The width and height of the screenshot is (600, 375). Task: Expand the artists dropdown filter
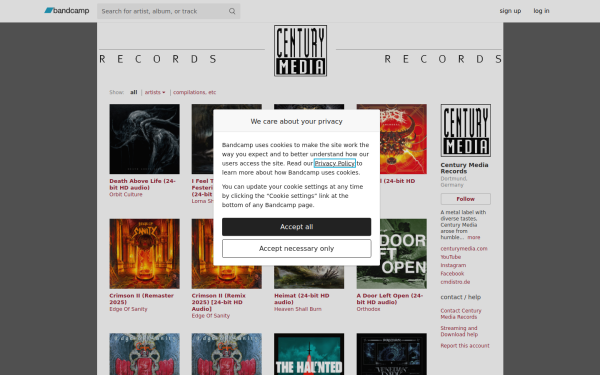(x=155, y=92)
